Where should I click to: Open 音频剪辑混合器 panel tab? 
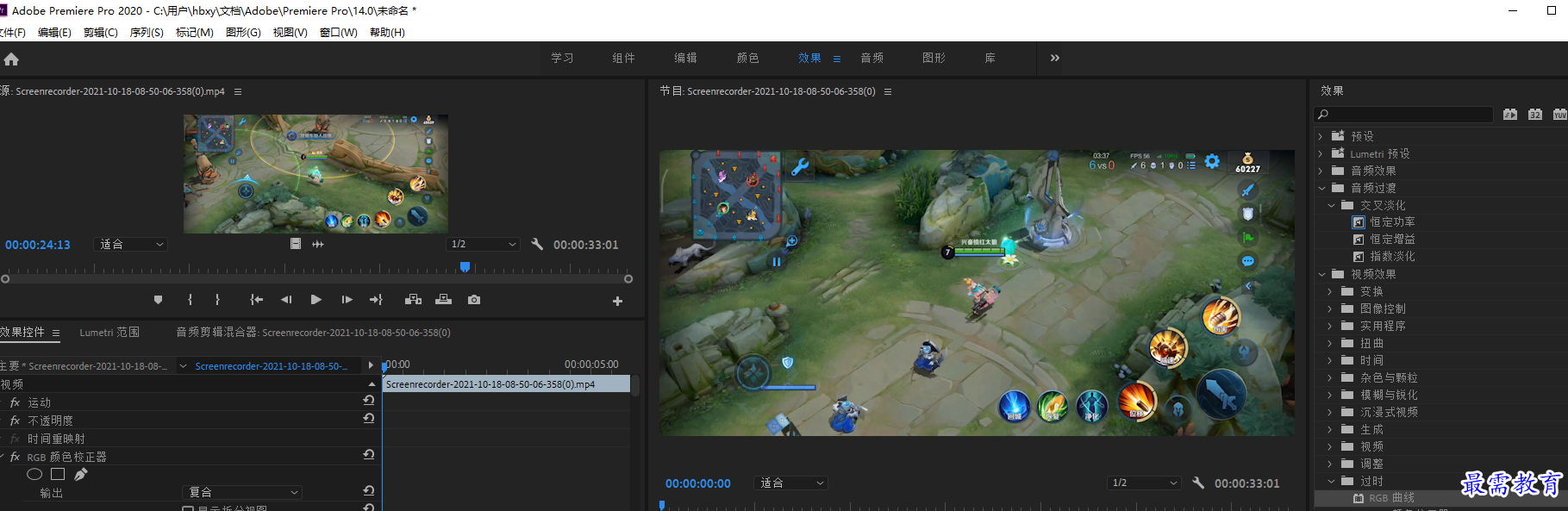314,333
